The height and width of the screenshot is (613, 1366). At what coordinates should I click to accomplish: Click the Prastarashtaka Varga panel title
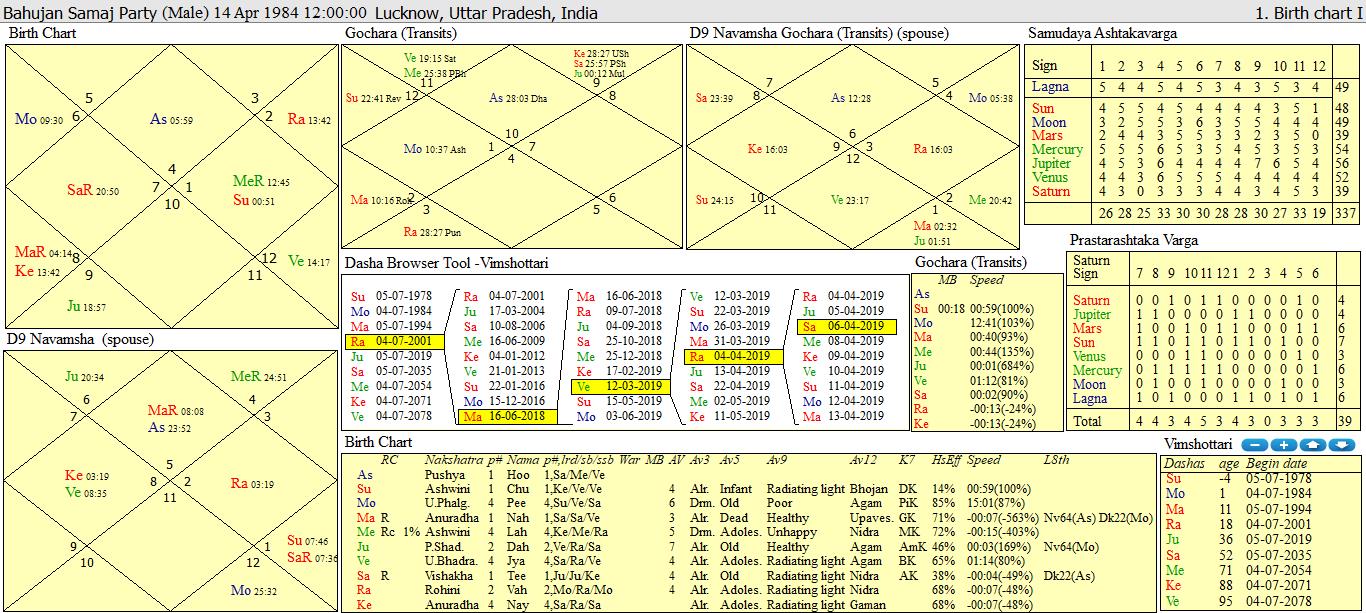coord(1133,240)
